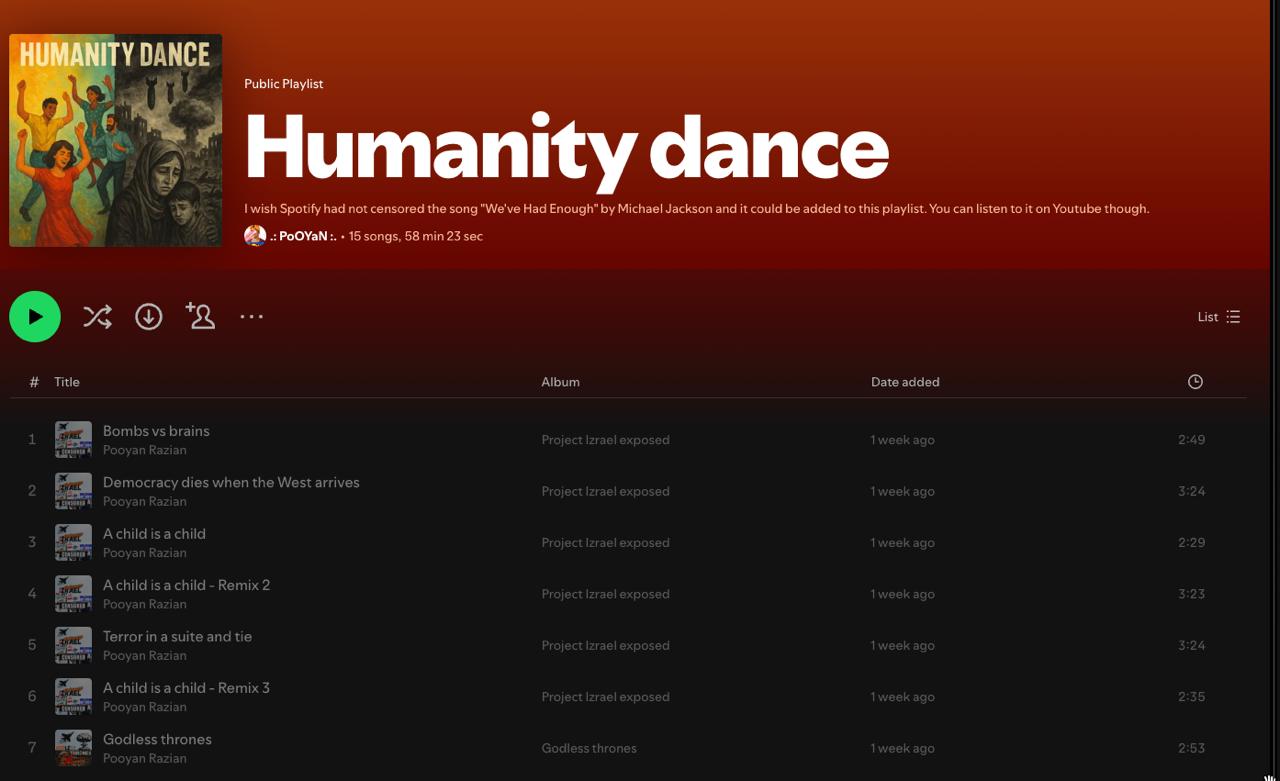Click the Public Playlist label
Screen dimensions: 1280x781
pyautogui.click(x=283, y=84)
